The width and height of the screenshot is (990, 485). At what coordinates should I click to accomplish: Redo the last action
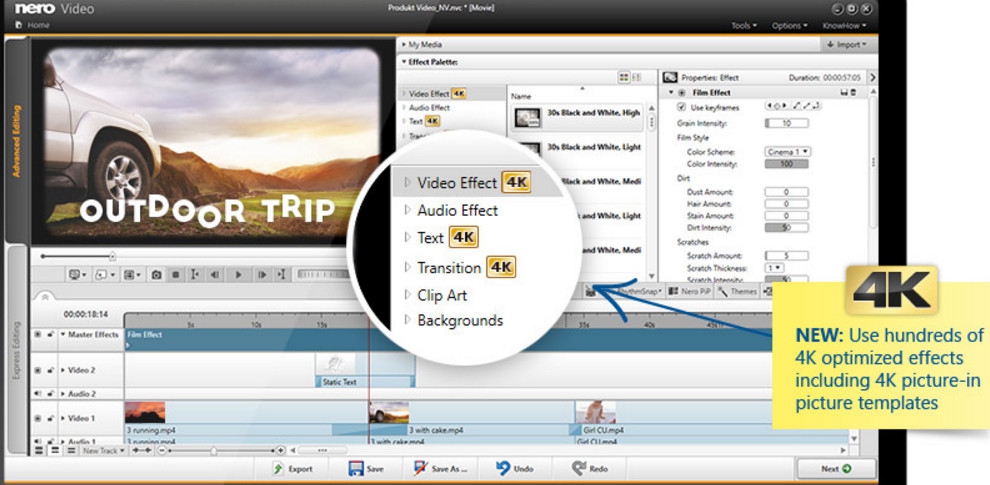(x=590, y=469)
